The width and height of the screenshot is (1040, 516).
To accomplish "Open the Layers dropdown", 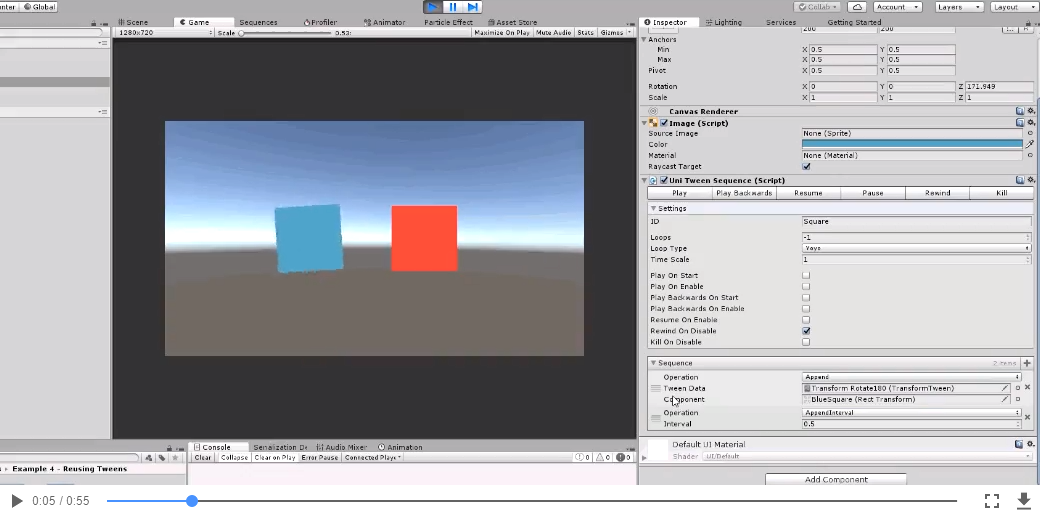I will (959, 7).
